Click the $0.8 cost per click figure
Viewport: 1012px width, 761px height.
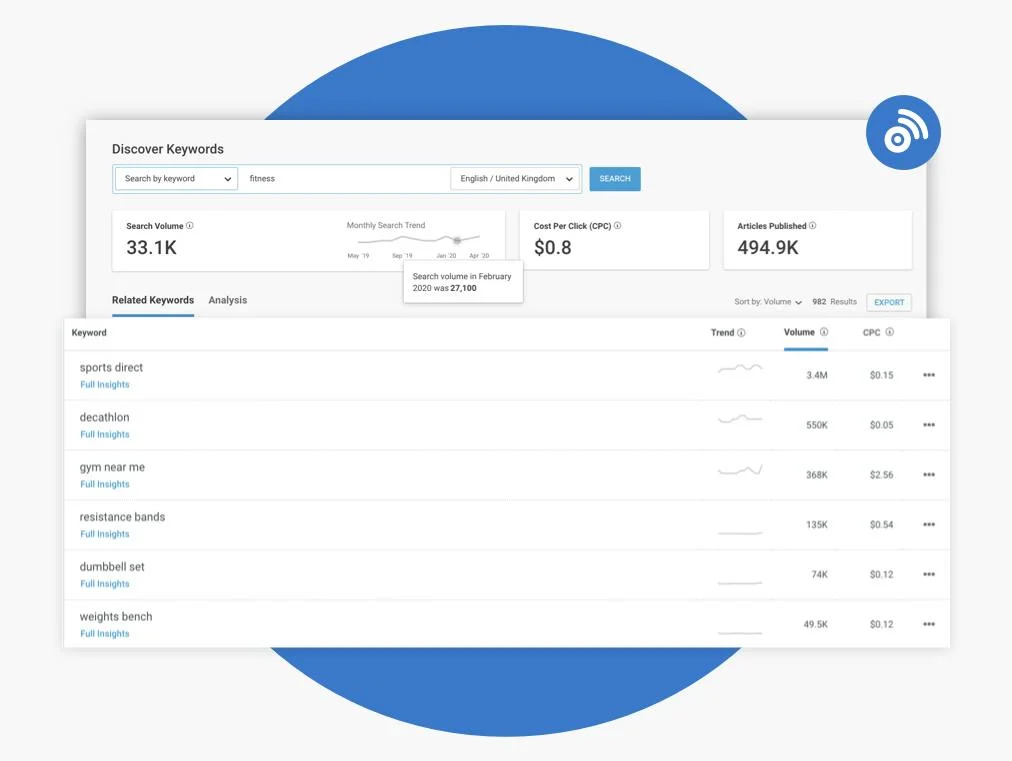(x=552, y=248)
